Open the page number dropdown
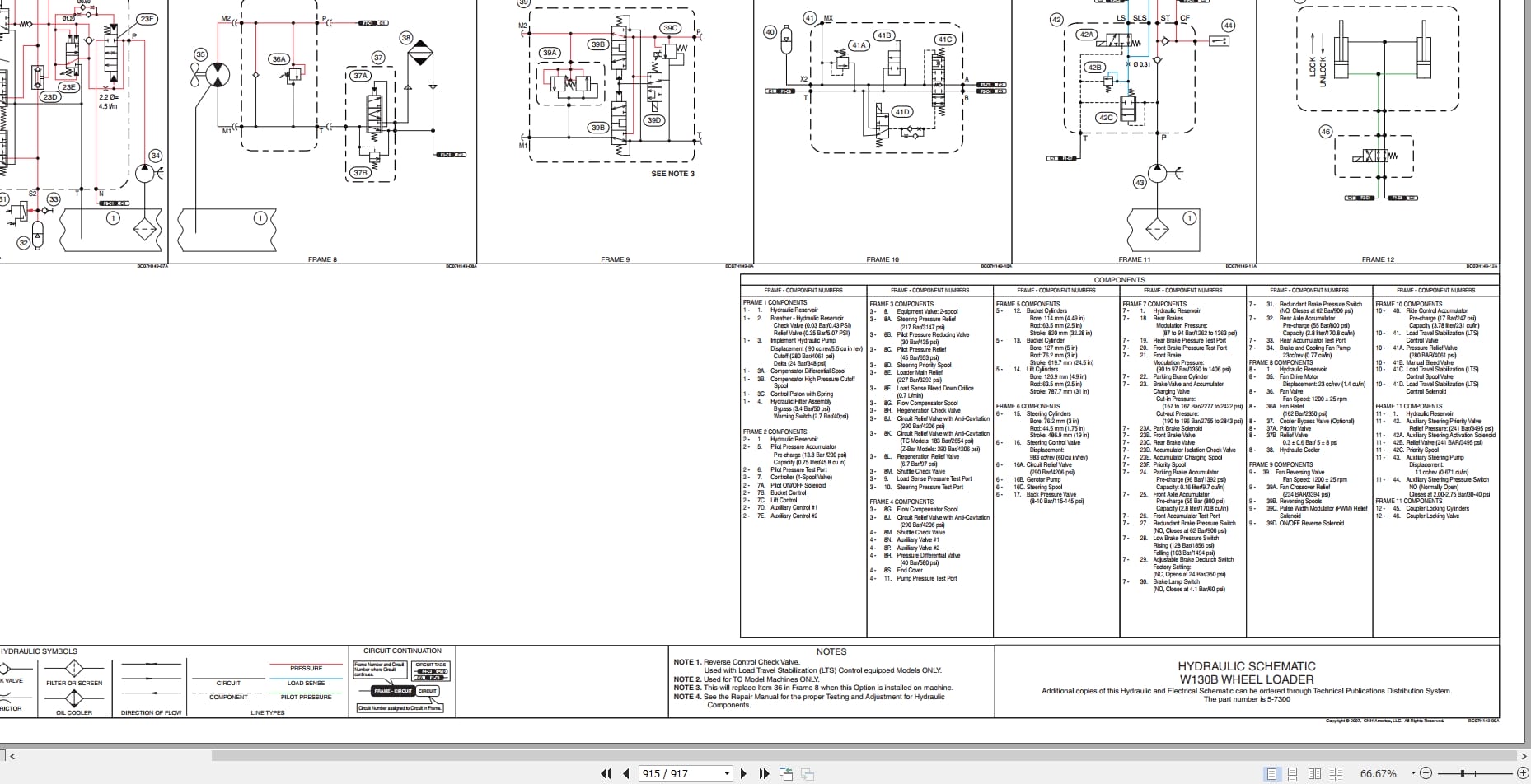The image size is (1531, 784). pos(727,774)
